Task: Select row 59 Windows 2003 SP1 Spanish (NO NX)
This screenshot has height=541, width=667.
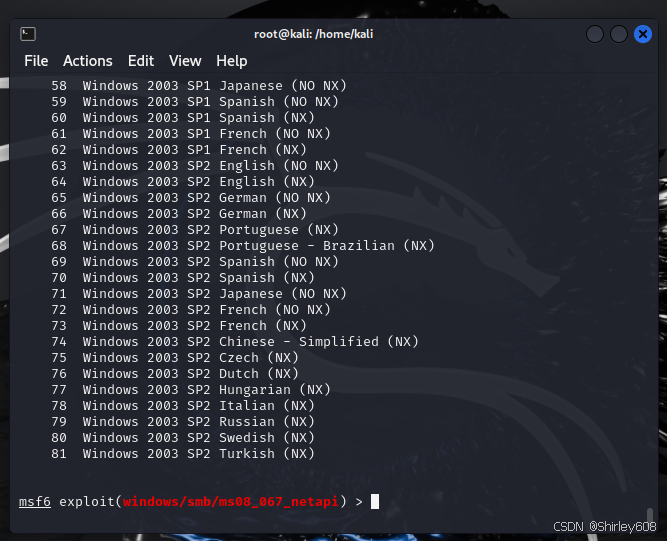Action: click(x=195, y=102)
